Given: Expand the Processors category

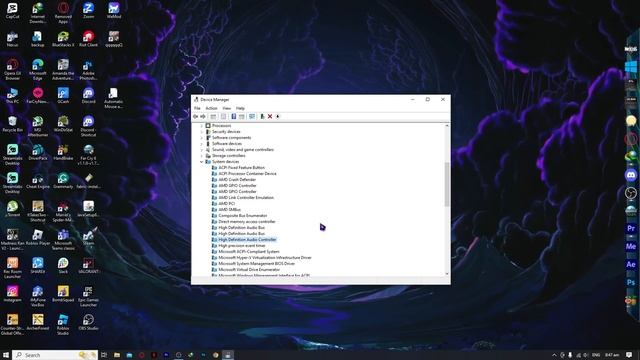Looking at the screenshot, I should [202, 126].
